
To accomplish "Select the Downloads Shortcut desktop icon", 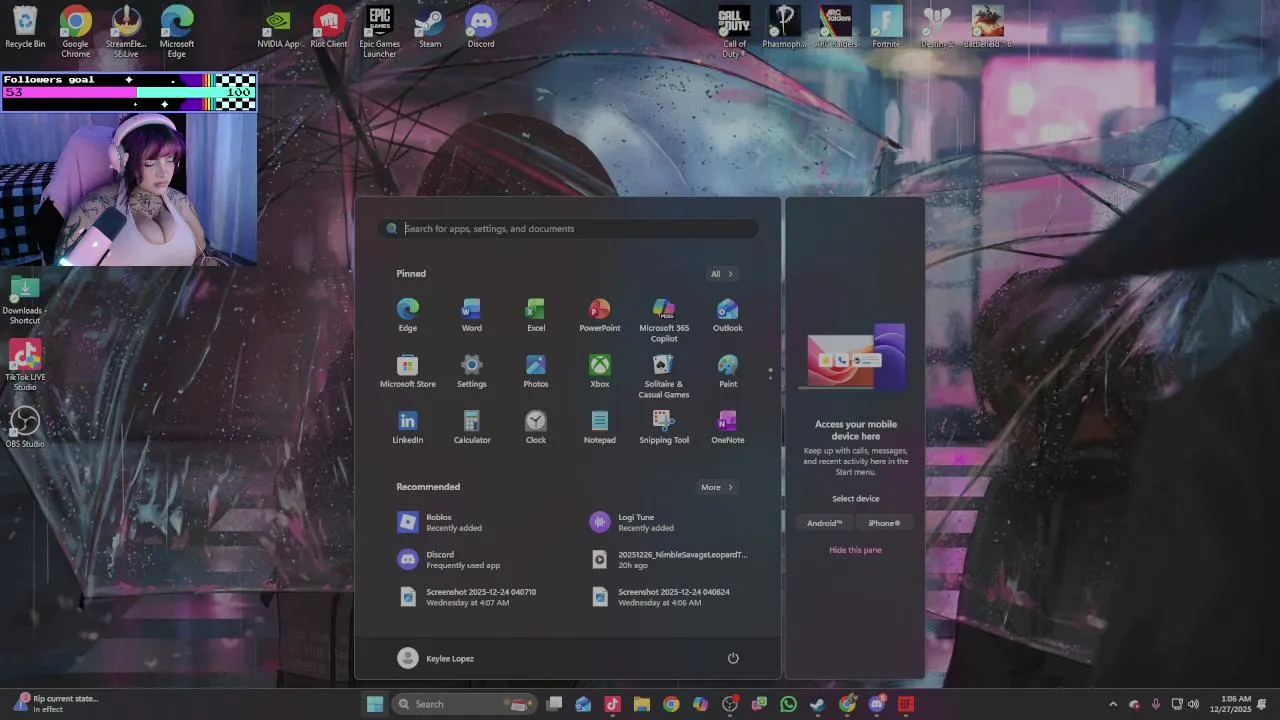I will coord(24,300).
